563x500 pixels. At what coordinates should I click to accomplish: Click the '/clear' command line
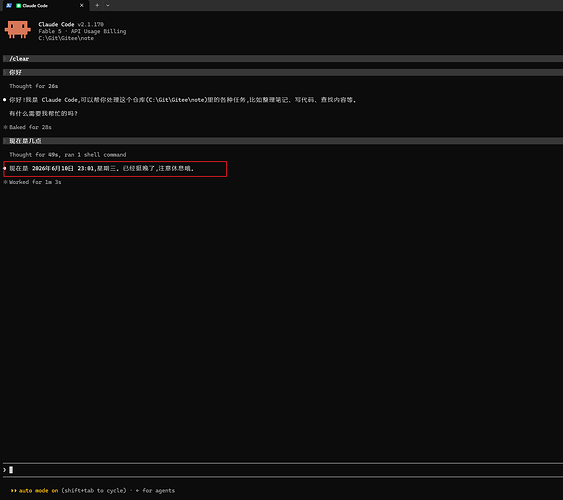283,59
